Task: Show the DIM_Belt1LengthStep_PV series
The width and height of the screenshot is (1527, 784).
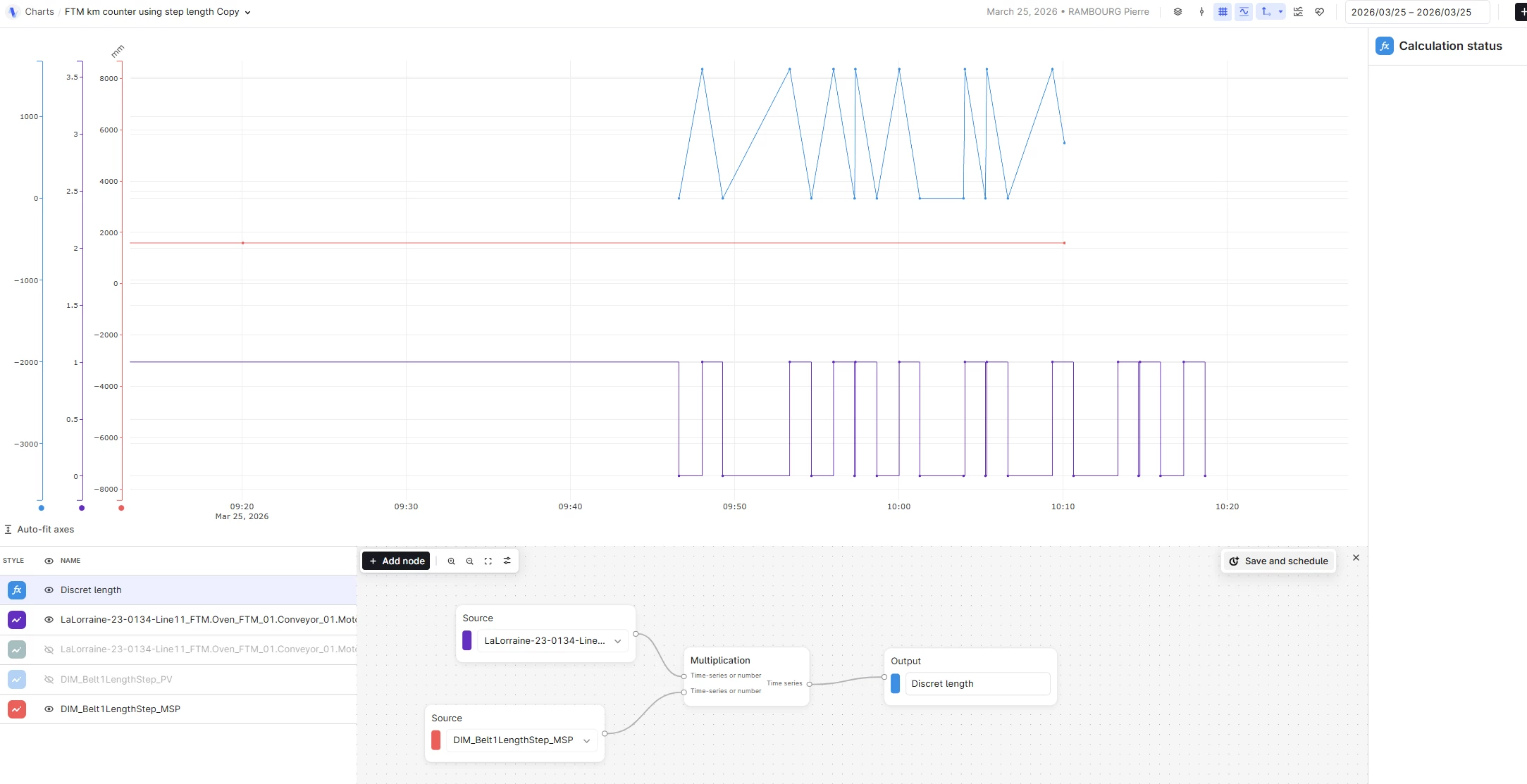Action: tap(49, 680)
